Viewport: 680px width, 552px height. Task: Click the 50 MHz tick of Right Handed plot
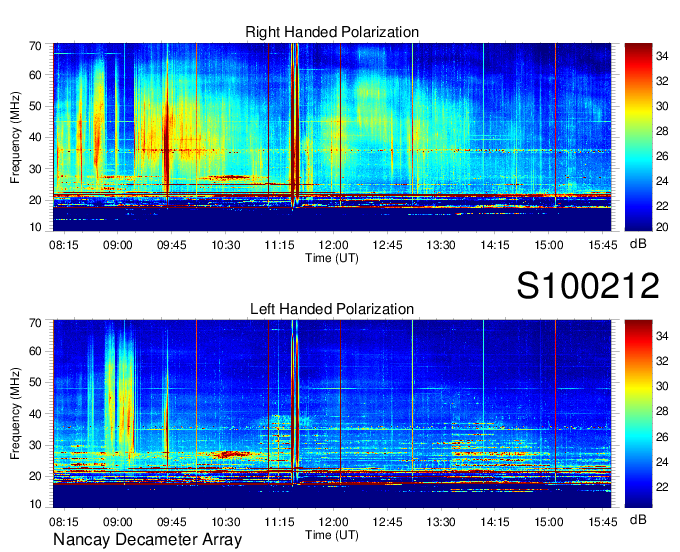point(35,106)
